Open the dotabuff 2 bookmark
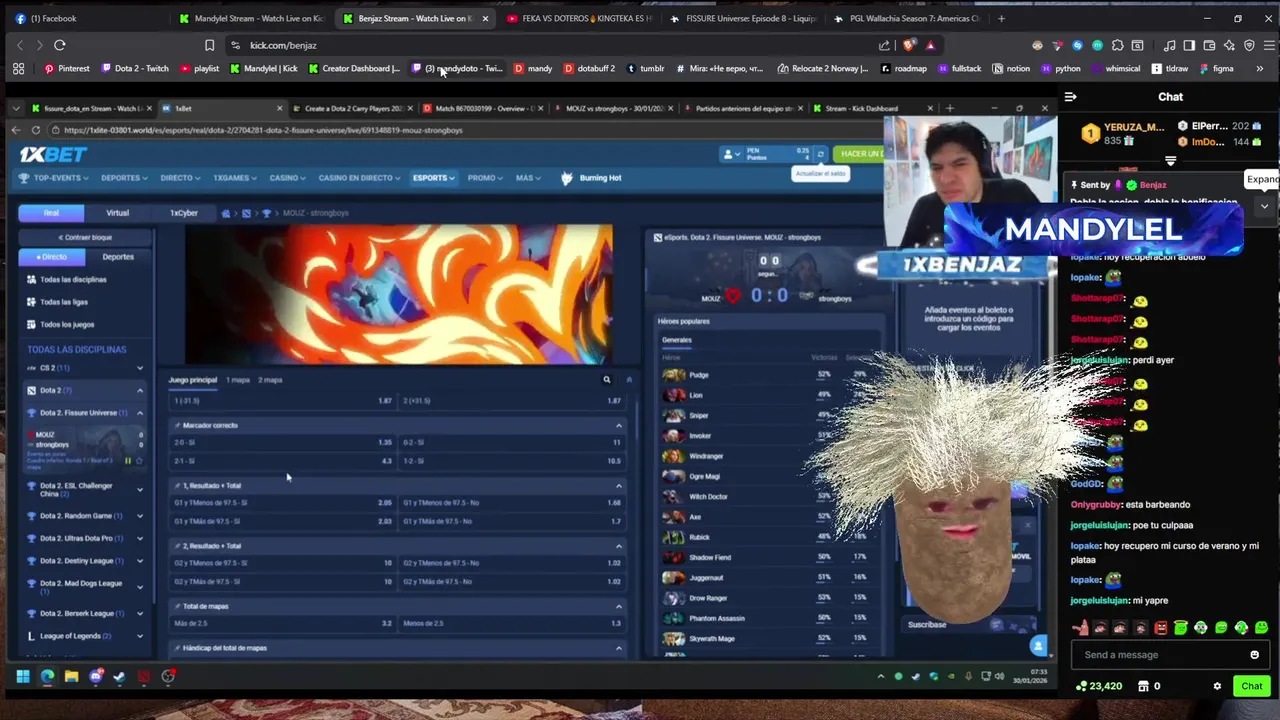 point(589,69)
